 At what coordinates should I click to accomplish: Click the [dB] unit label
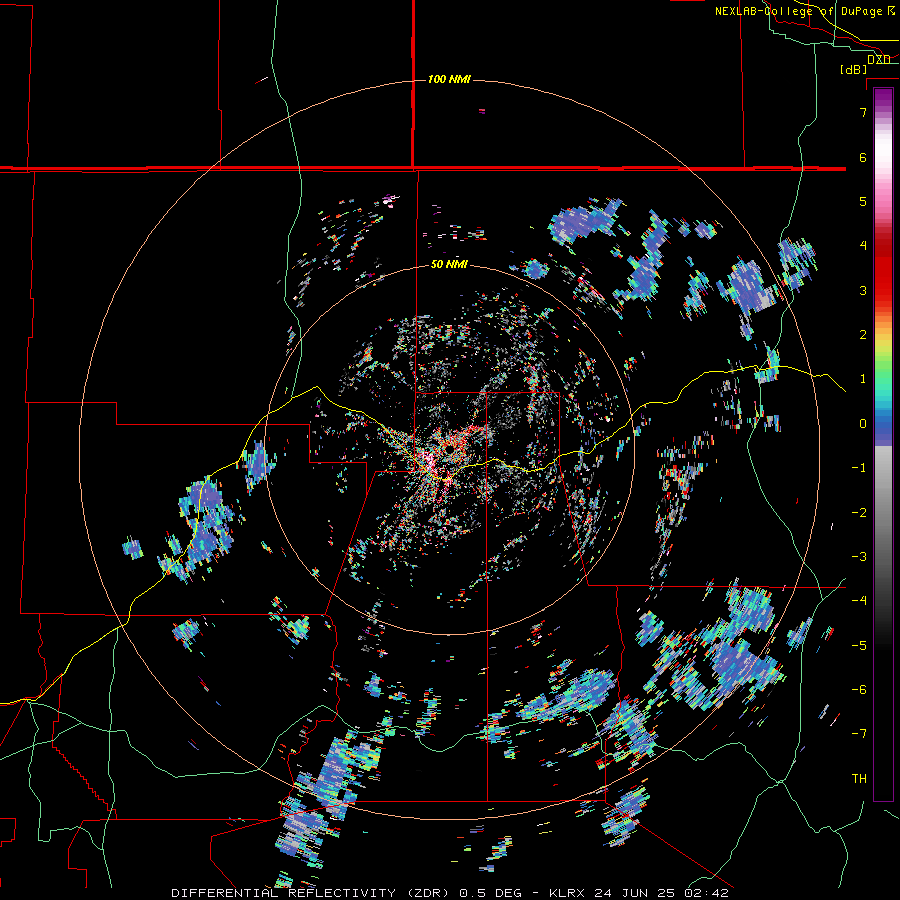click(854, 69)
